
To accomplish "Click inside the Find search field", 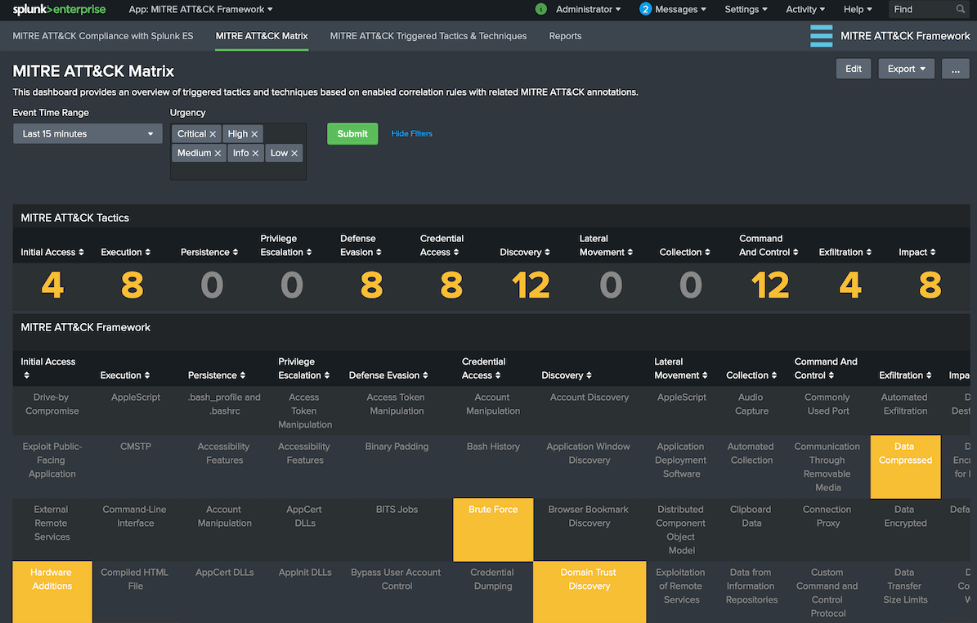I will [918, 10].
